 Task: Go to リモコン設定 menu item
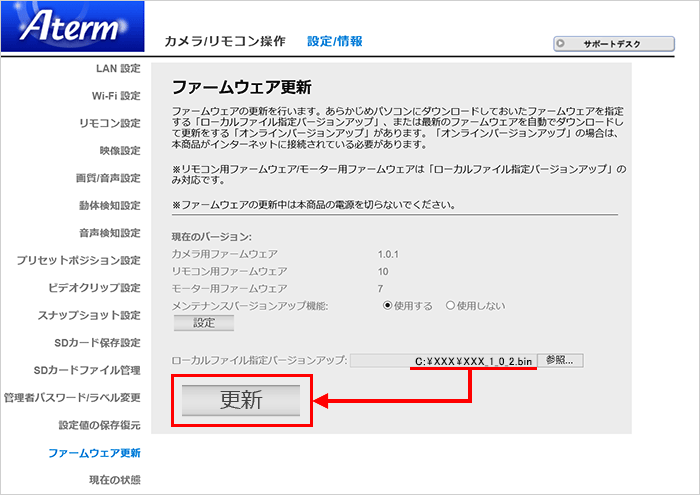point(109,123)
